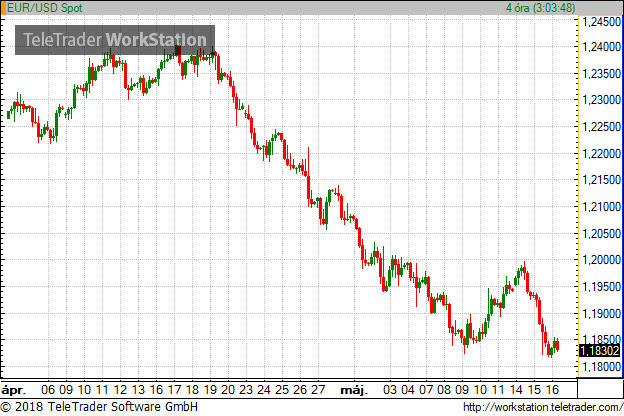
Task: Click the 1,22000 price axis label
Action: point(601,154)
